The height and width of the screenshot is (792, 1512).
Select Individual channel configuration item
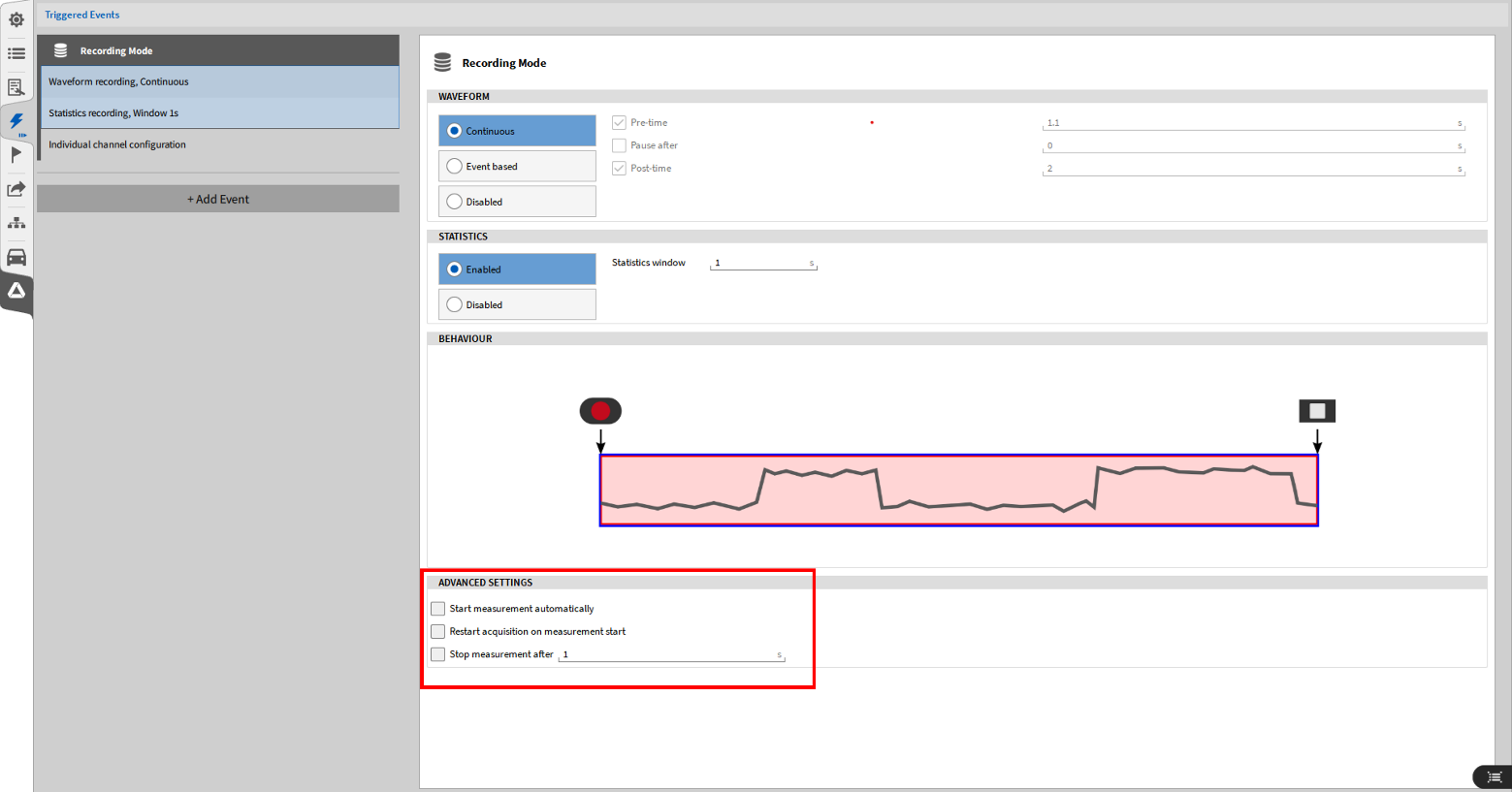[117, 144]
